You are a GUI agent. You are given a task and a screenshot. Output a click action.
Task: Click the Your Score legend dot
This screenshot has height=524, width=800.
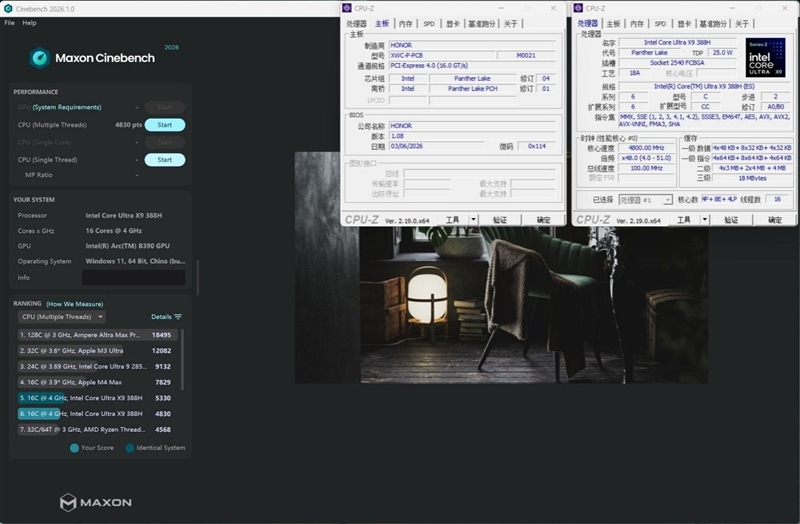click(74, 448)
